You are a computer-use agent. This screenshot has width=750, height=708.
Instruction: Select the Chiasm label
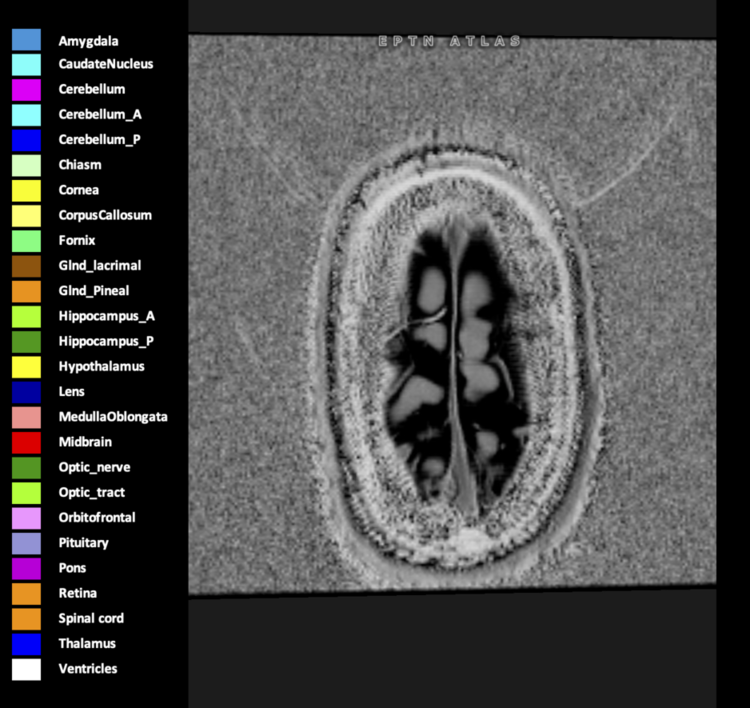pyautogui.click(x=80, y=165)
